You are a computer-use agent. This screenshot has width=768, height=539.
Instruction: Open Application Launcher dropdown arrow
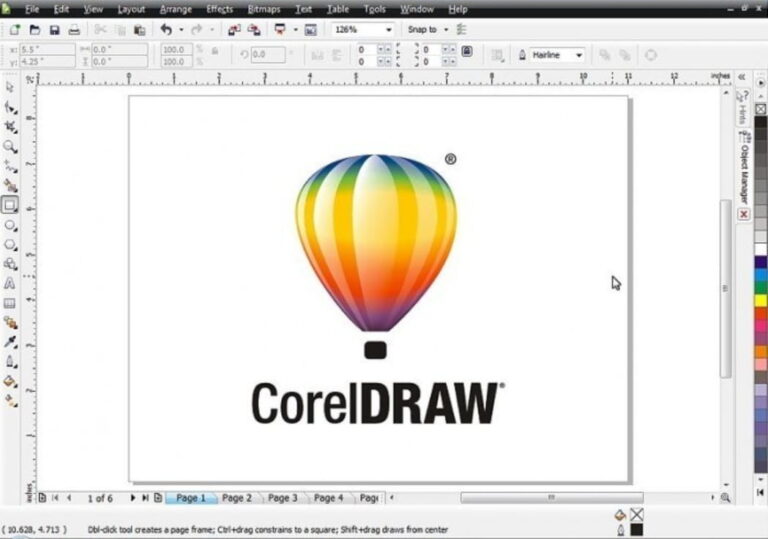[x=295, y=30]
